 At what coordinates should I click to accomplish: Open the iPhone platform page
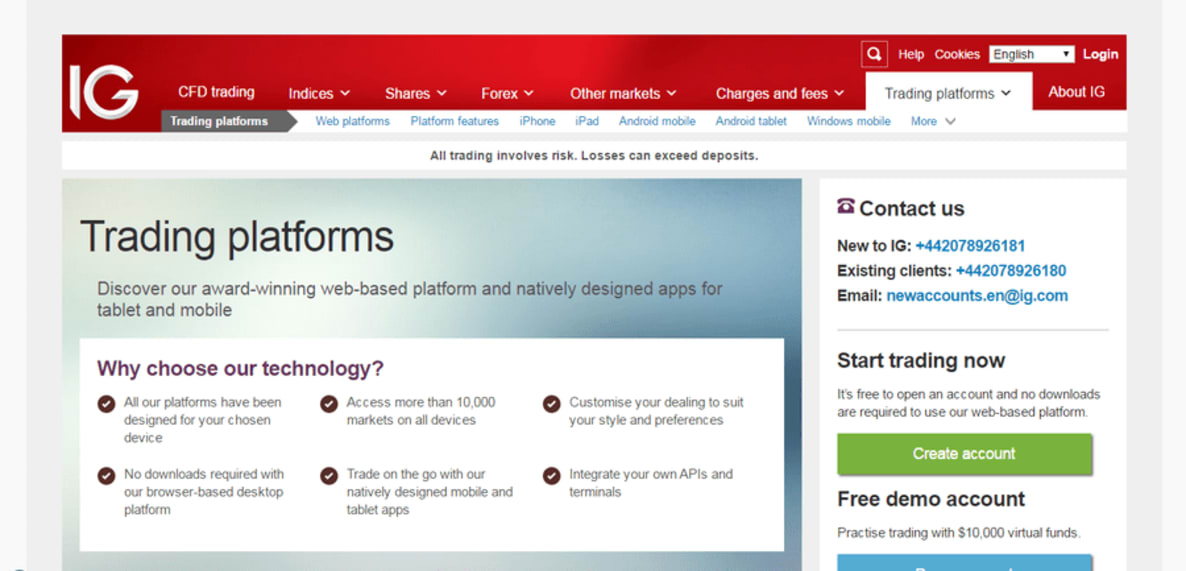(537, 121)
